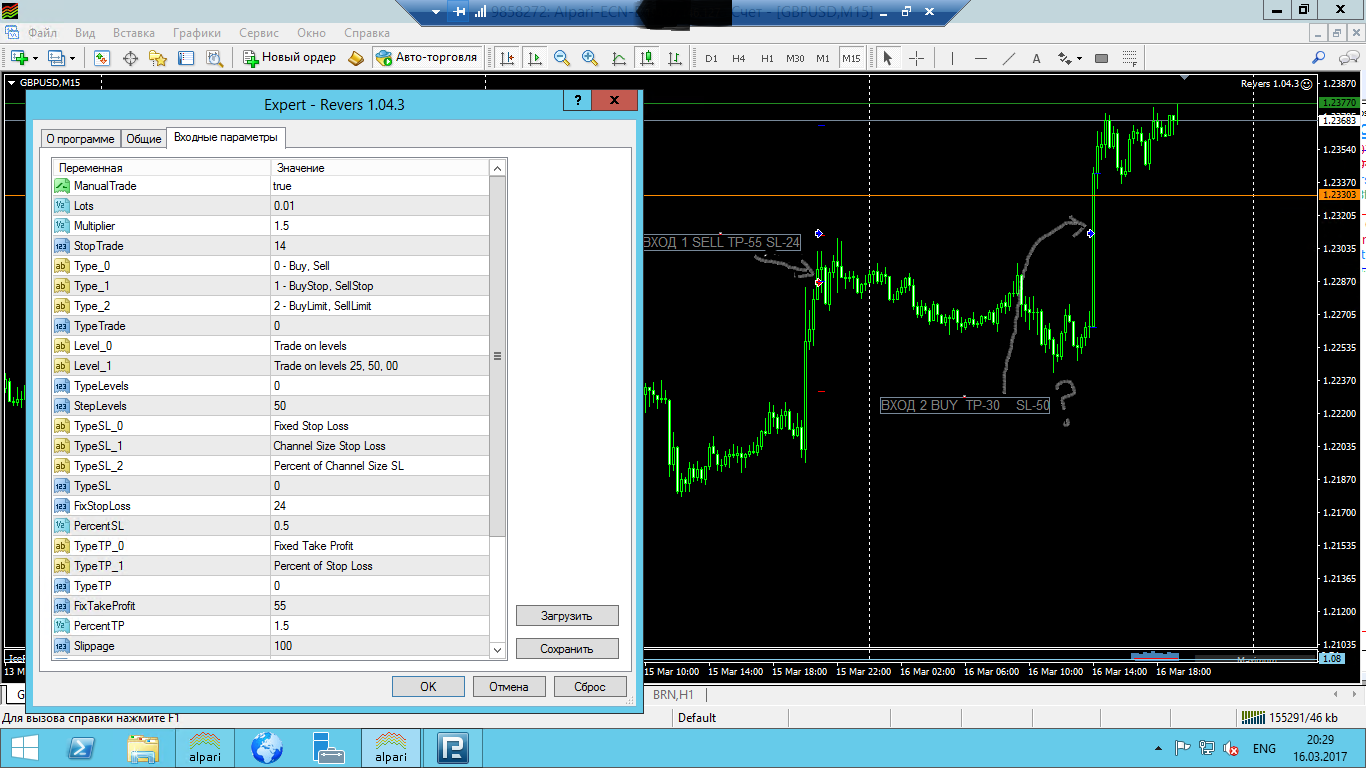The image size is (1366, 768).
Task: Click the Сохранить button
Action: (x=567, y=649)
